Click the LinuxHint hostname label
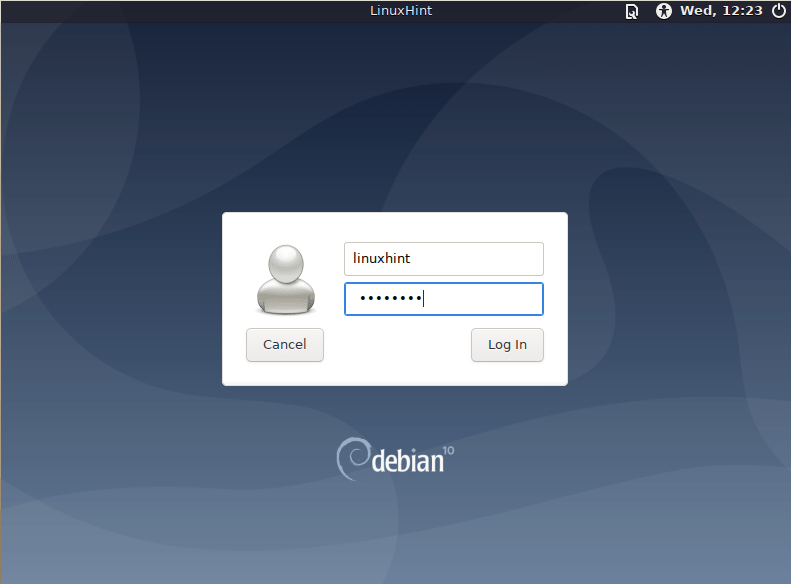 401,11
